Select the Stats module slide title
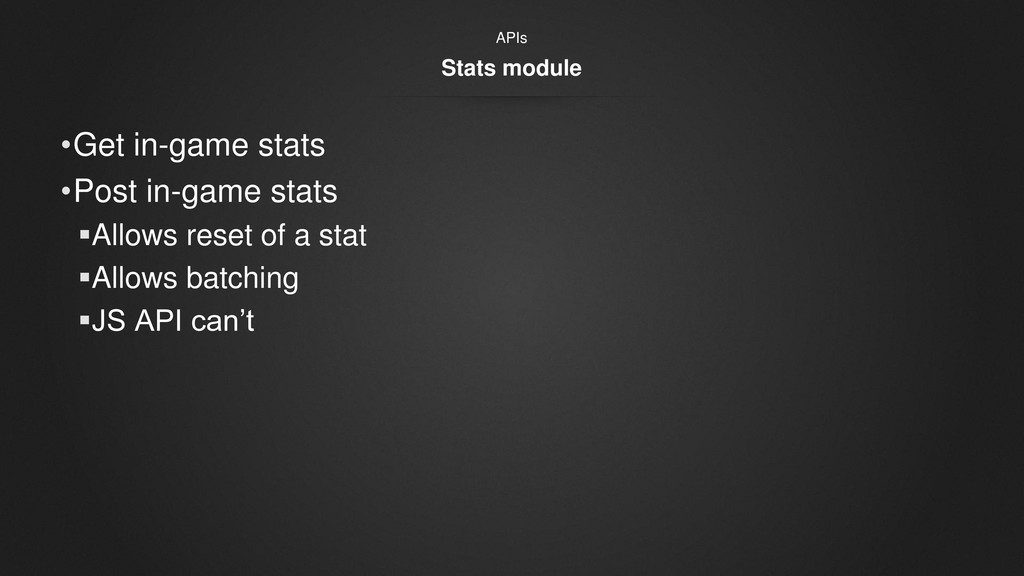The image size is (1024, 576). [511, 68]
